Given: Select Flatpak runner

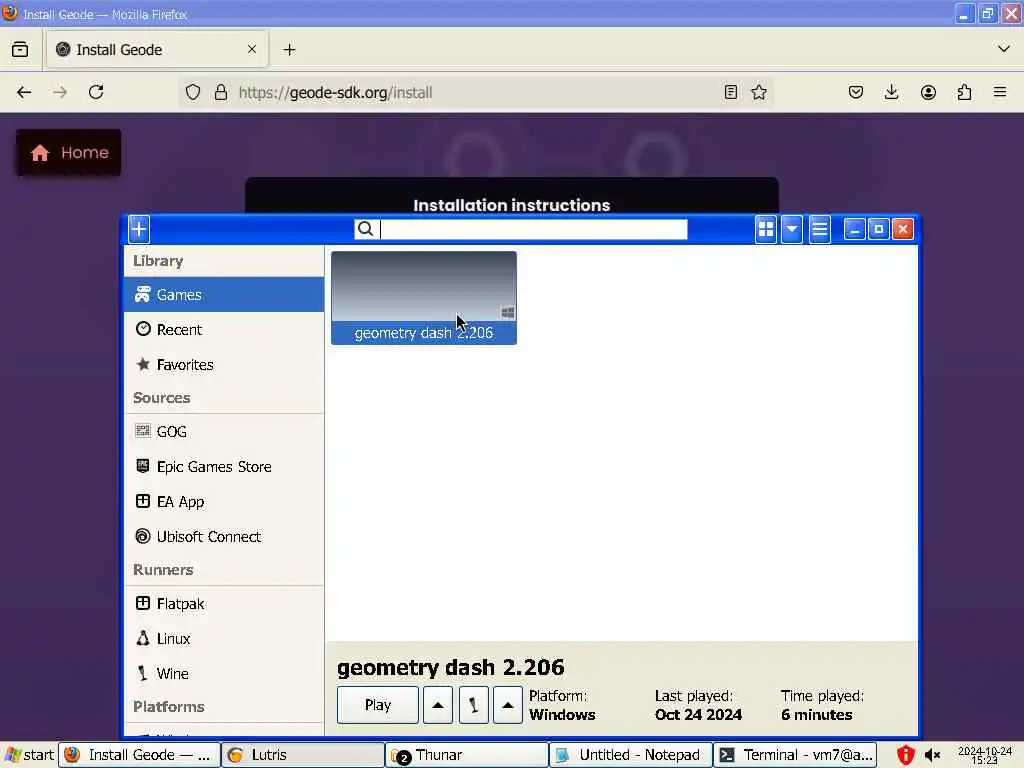Looking at the screenshot, I should click(x=223, y=604).
